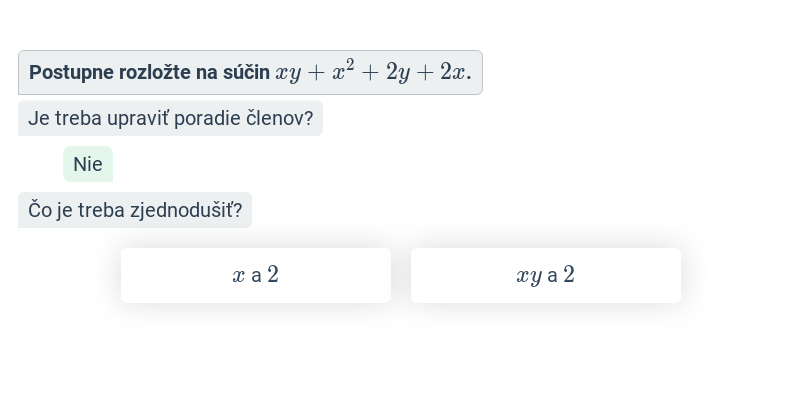Click the word 'súčin' in the task heading
The width and height of the screenshot is (800, 400).
pos(246,72)
